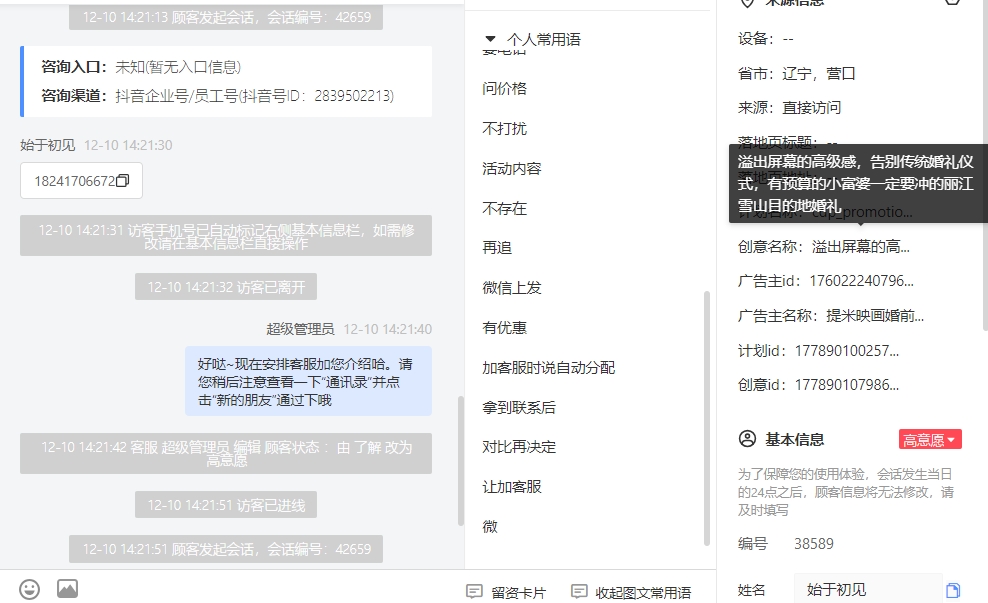Select the 微 quick phrase
The image size is (988, 603).
tap(490, 526)
